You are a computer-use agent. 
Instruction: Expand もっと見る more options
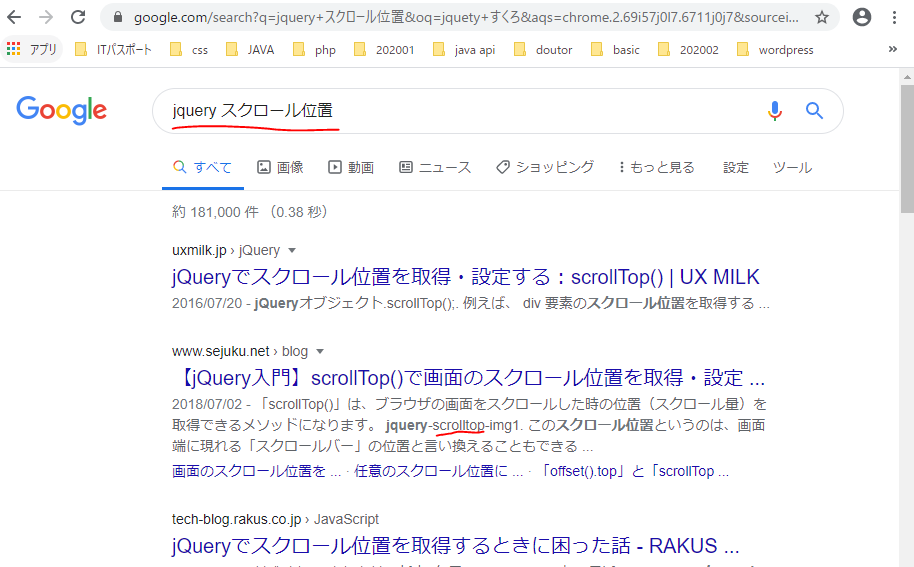point(657,168)
